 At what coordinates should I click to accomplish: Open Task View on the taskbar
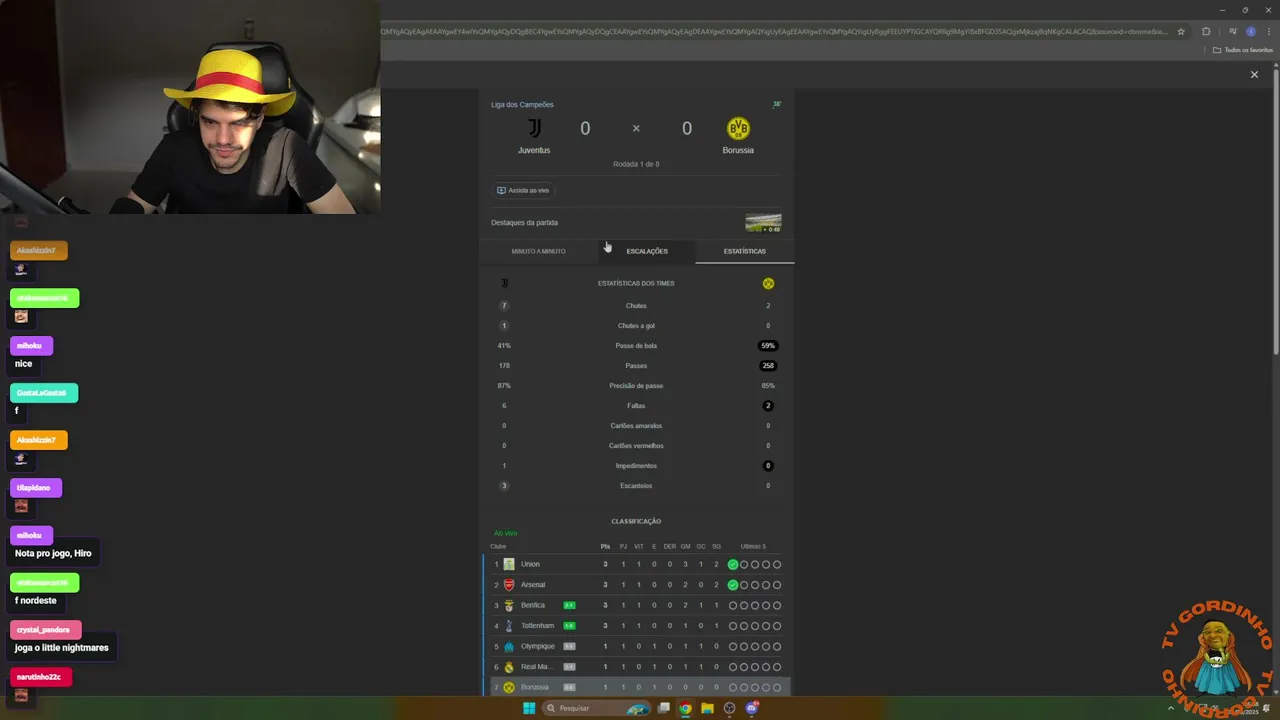click(663, 708)
